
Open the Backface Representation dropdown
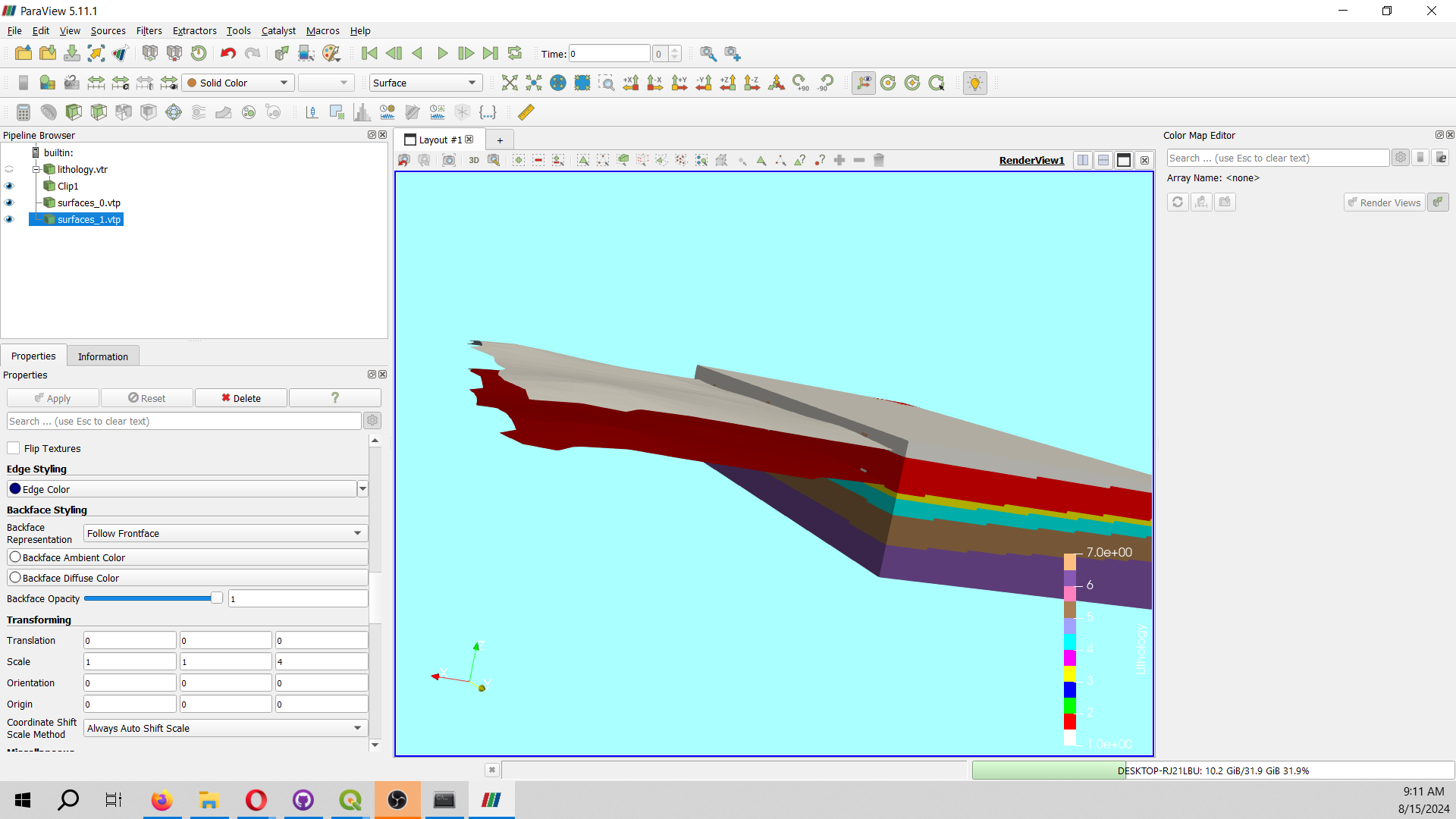[224, 533]
